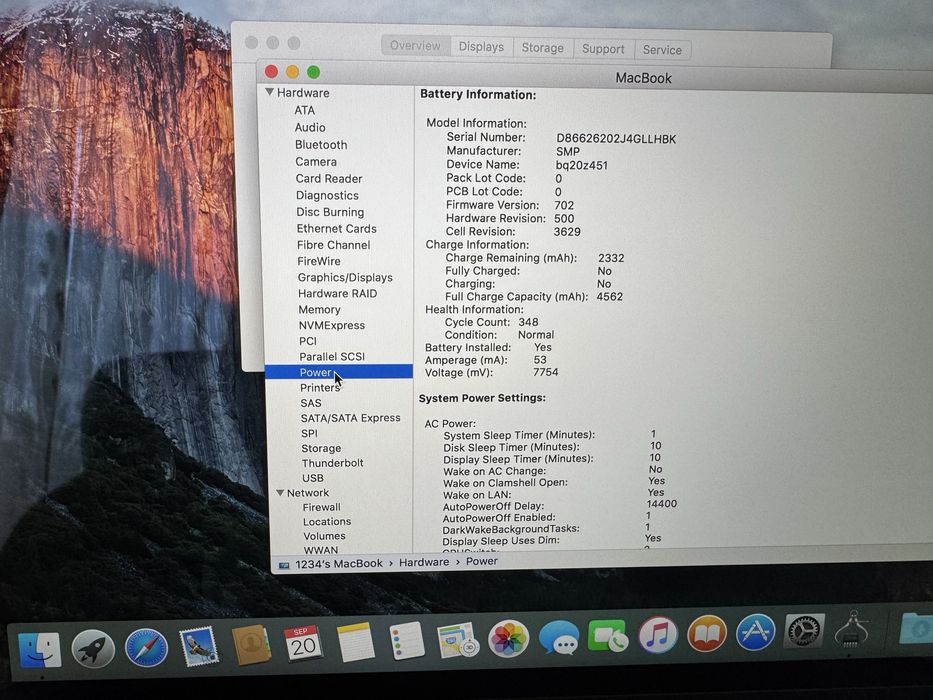Select Volumes under Network
933x700 pixels.
[324, 536]
